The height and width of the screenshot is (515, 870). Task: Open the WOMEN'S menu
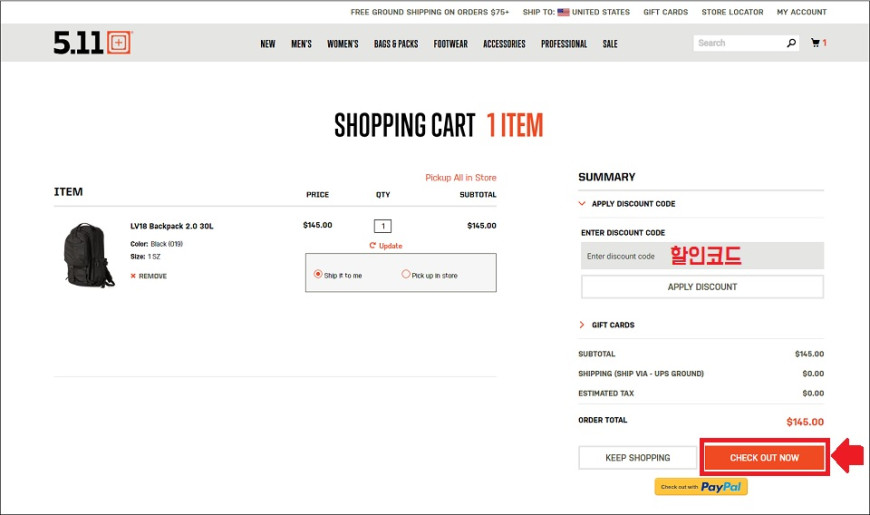(x=342, y=44)
